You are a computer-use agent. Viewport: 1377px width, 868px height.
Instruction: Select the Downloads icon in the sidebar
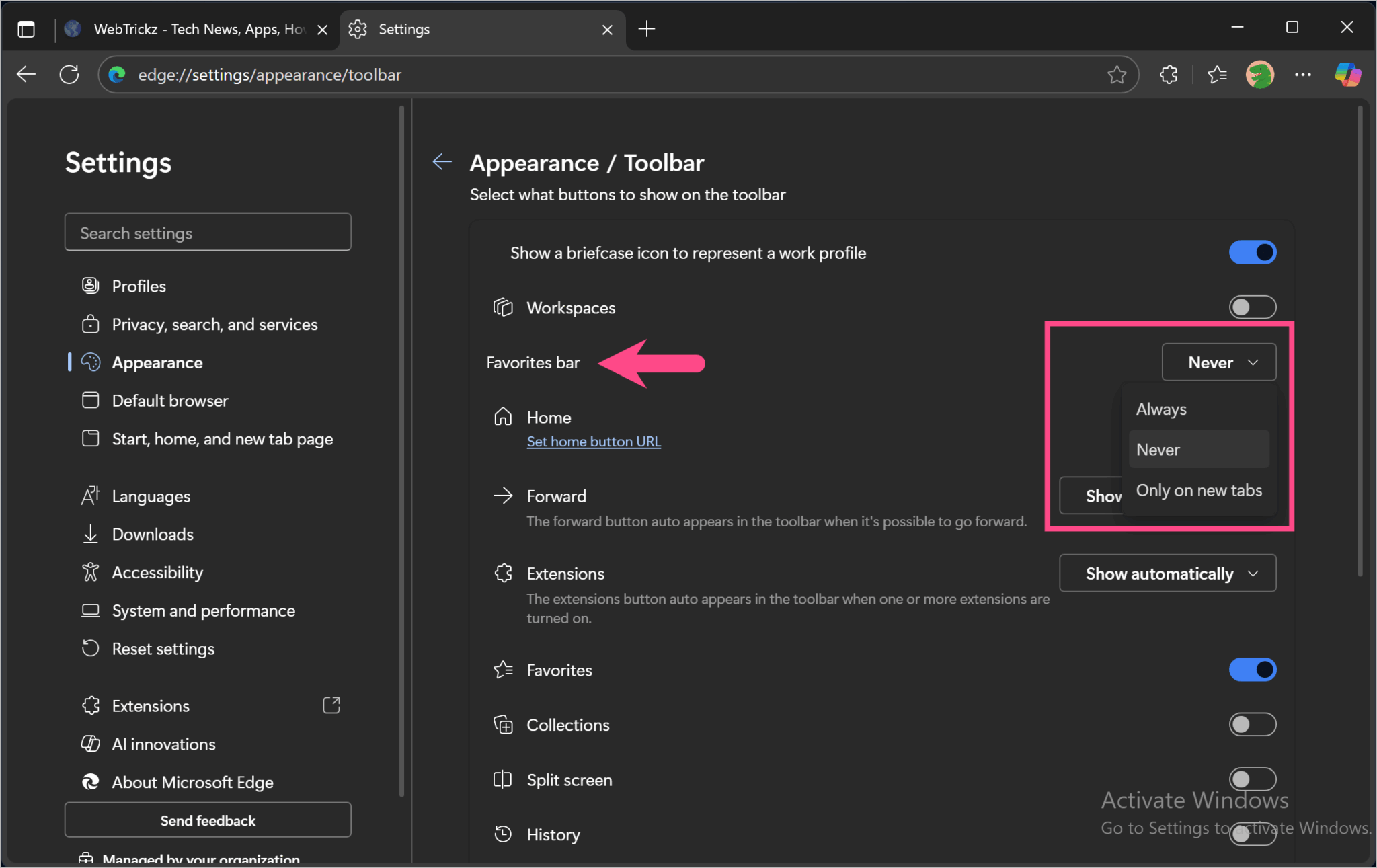[91, 533]
